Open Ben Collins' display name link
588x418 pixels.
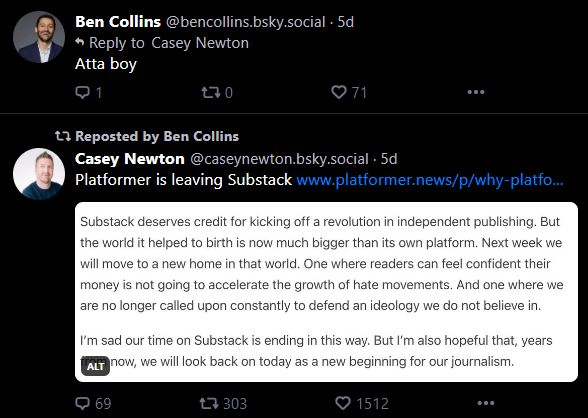[118, 22]
